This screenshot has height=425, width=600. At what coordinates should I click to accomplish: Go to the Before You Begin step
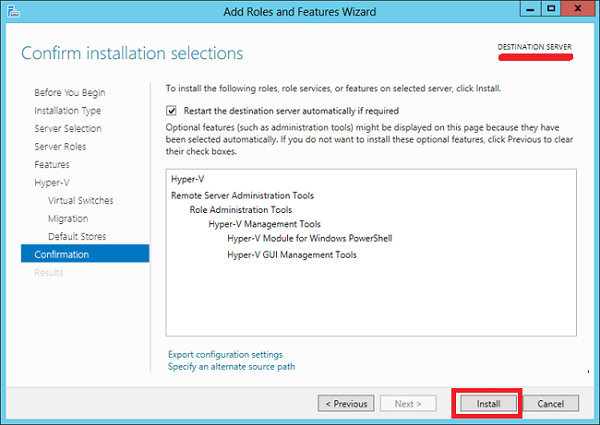(69, 93)
